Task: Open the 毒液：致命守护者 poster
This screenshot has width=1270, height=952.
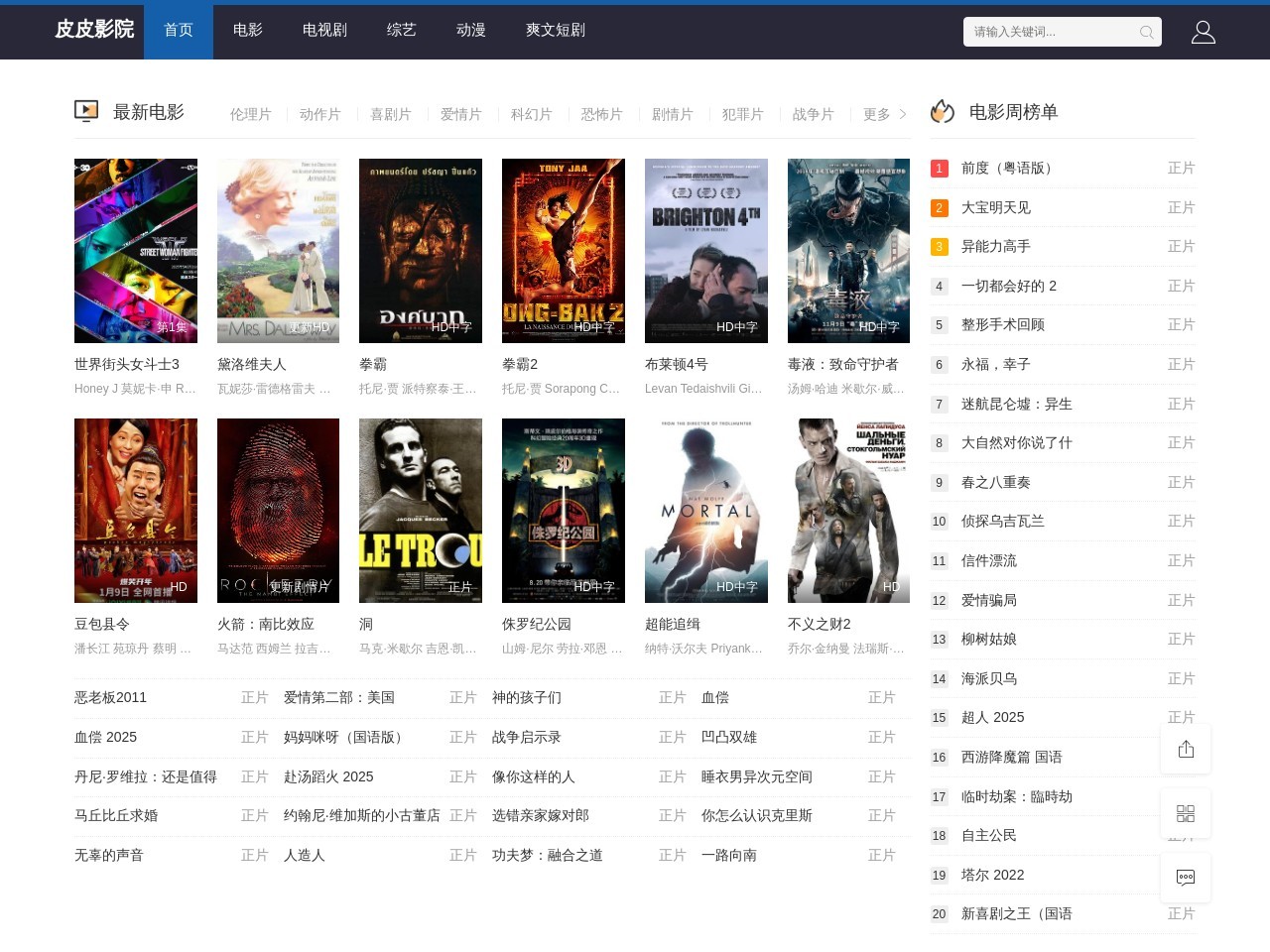Action: click(x=848, y=250)
